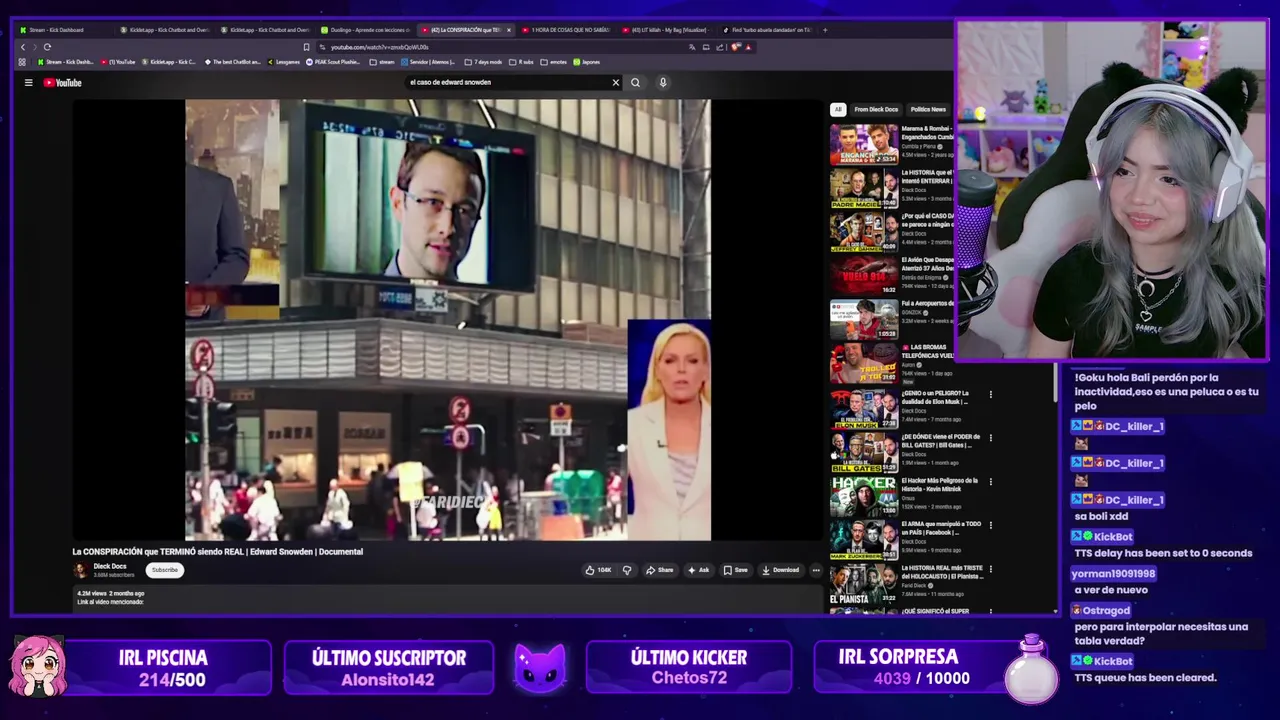1280x720 pixels.
Task: Open the Elon Musk video thumbnail
Action: [x=863, y=408]
